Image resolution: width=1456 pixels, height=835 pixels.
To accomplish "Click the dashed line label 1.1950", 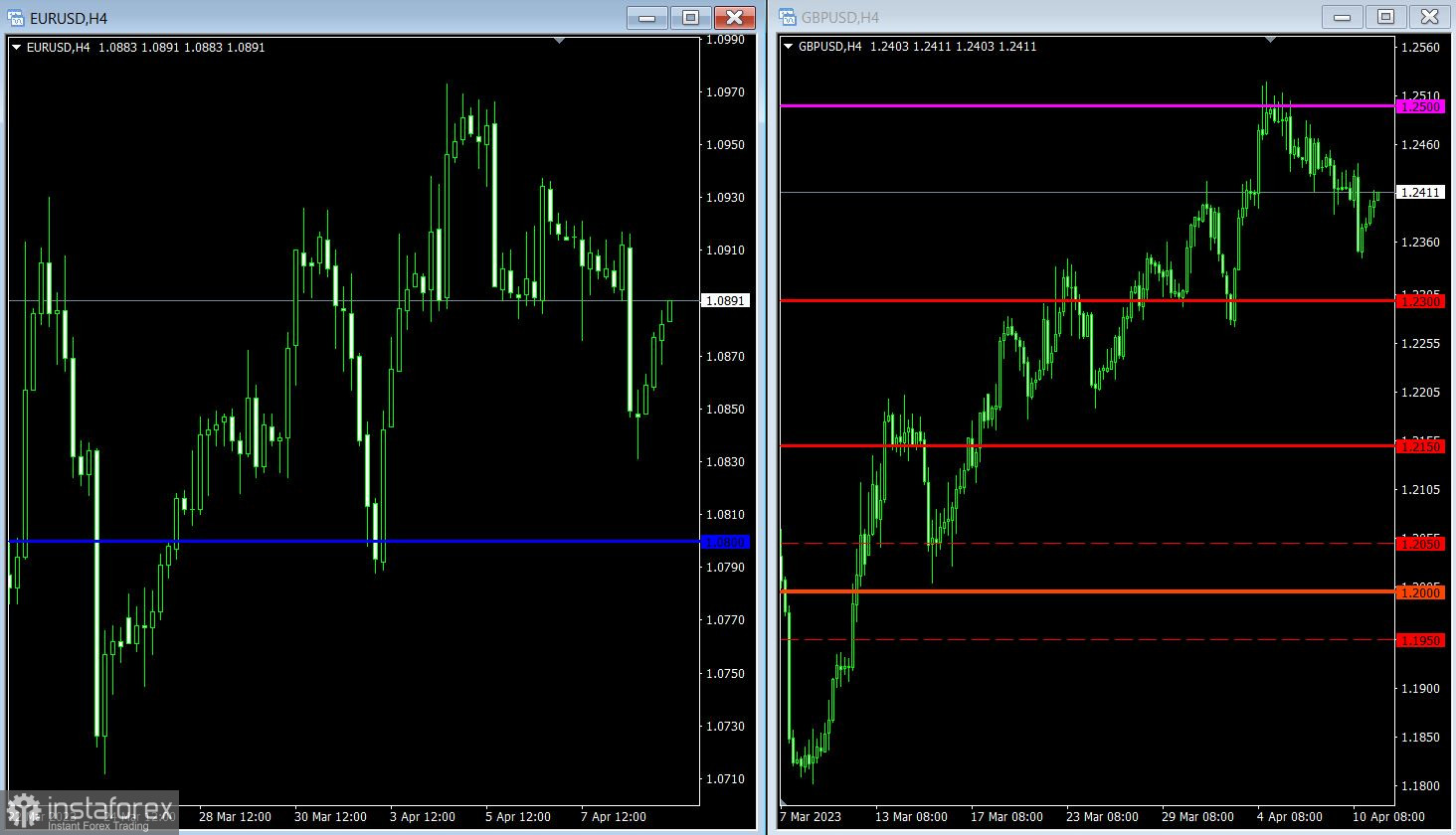I will click(x=1420, y=641).
